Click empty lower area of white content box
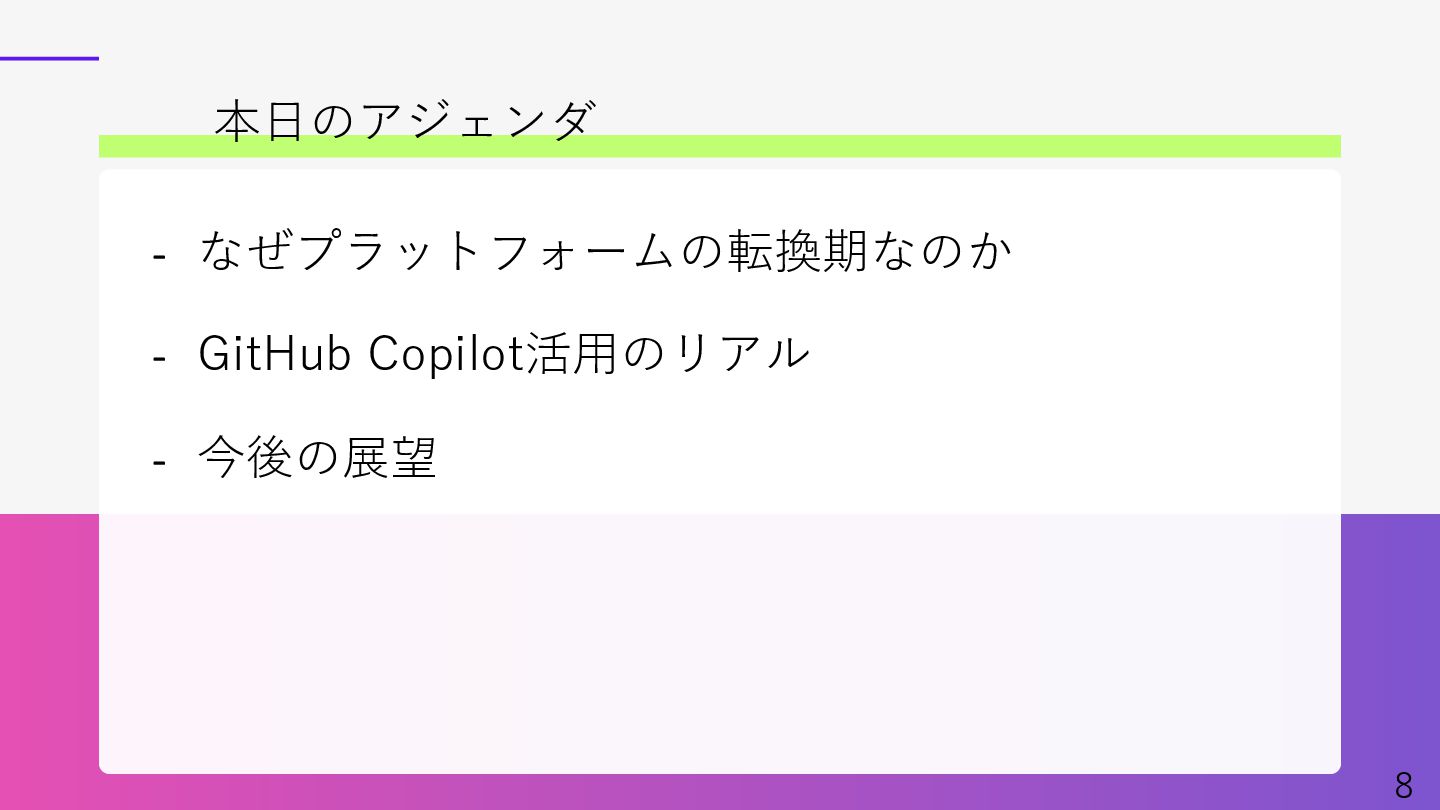The width and height of the screenshot is (1440, 810). (x=719, y=640)
